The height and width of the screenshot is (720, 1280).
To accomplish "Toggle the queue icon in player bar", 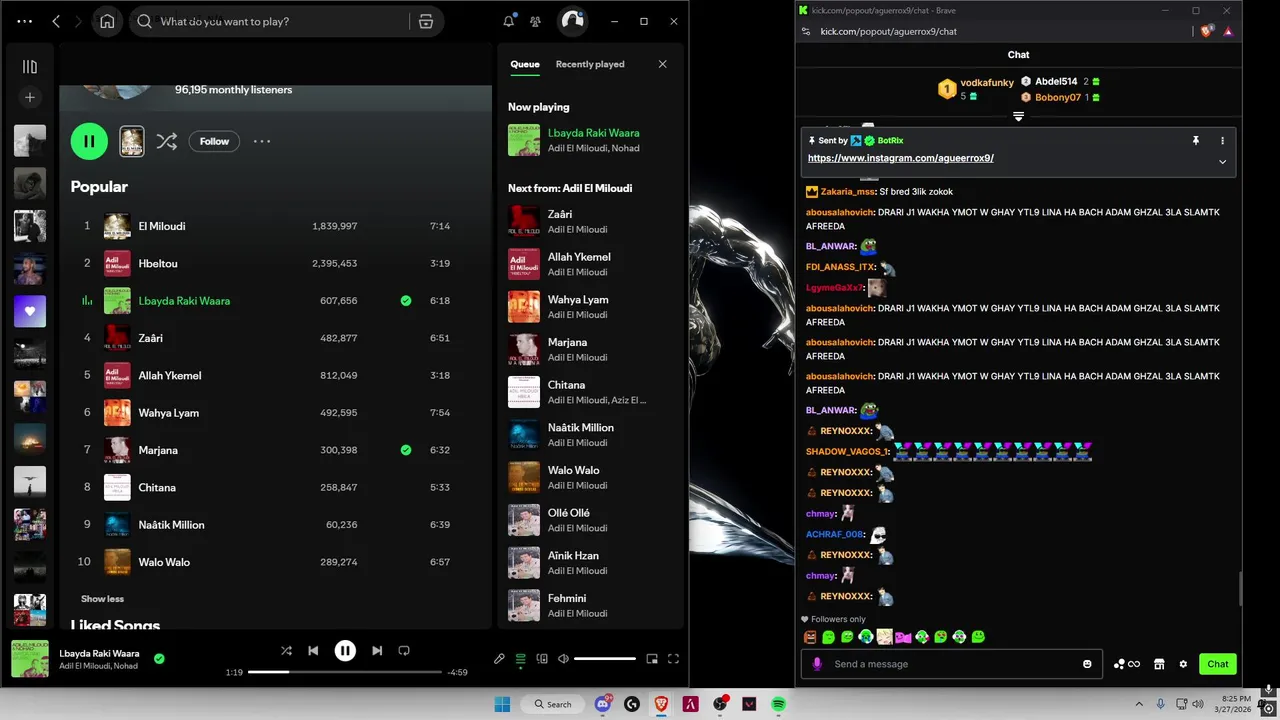I will (520, 659).
